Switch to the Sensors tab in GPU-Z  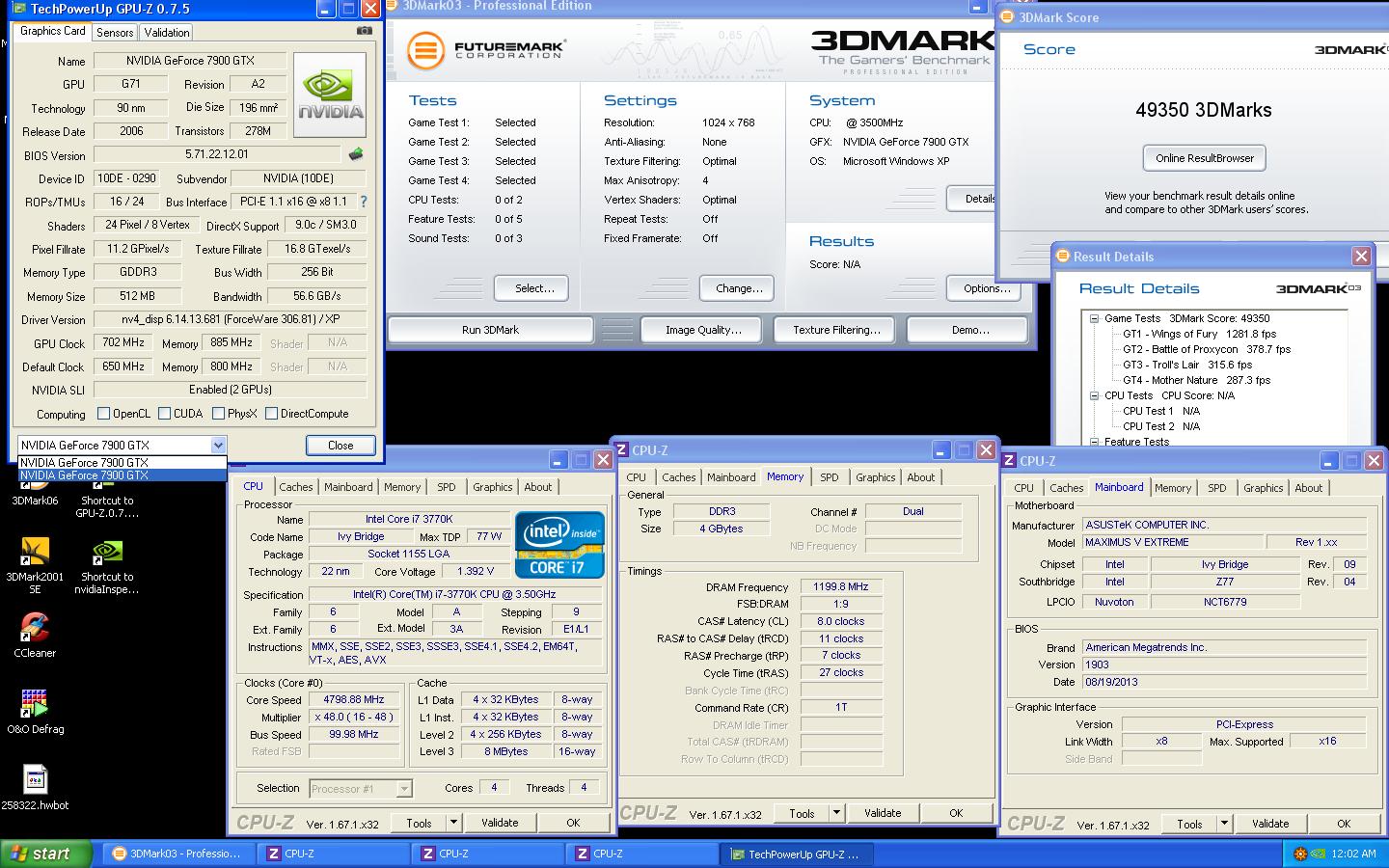point(115,32)
